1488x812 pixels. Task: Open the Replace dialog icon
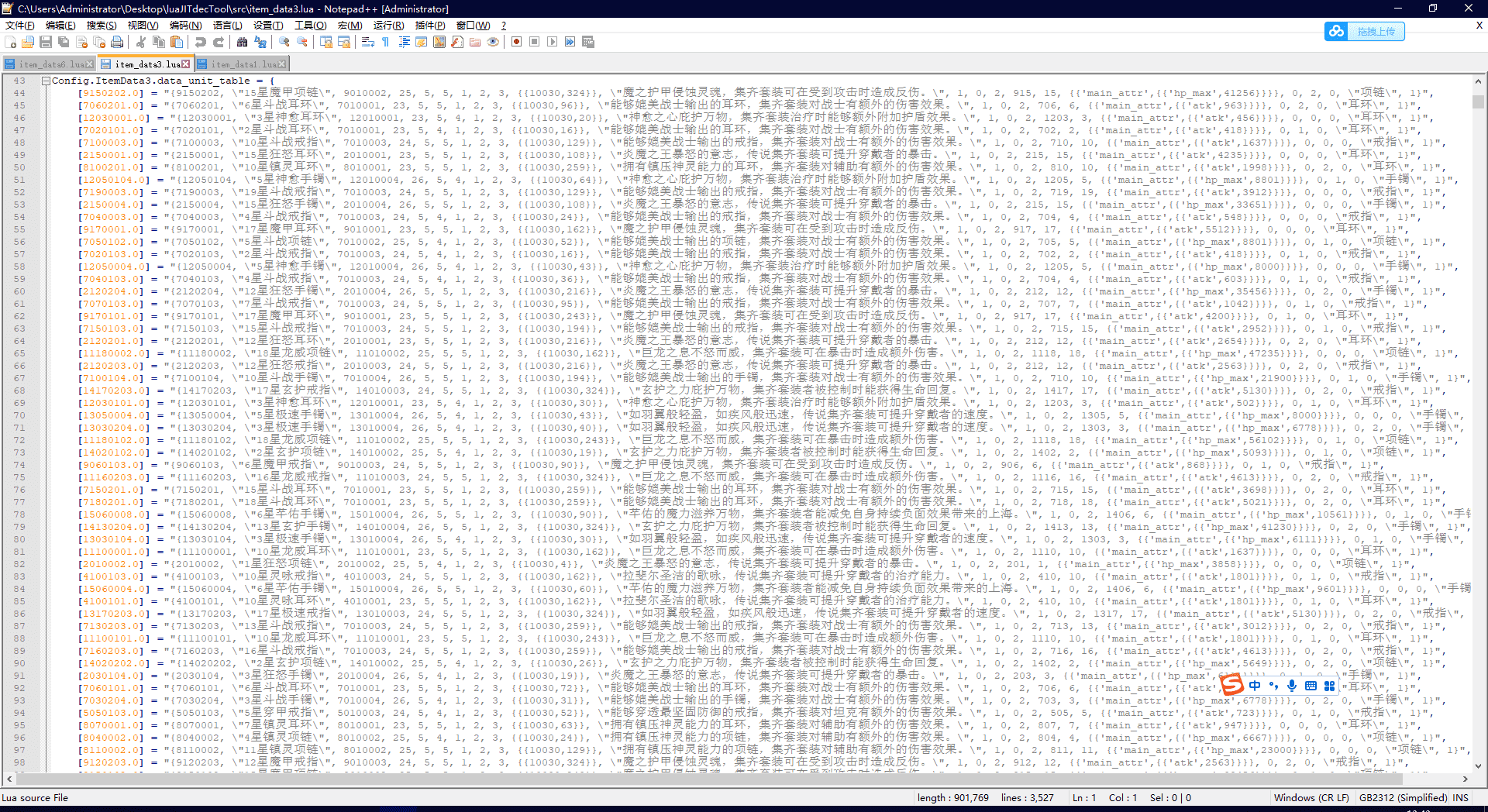click(260, 42)
